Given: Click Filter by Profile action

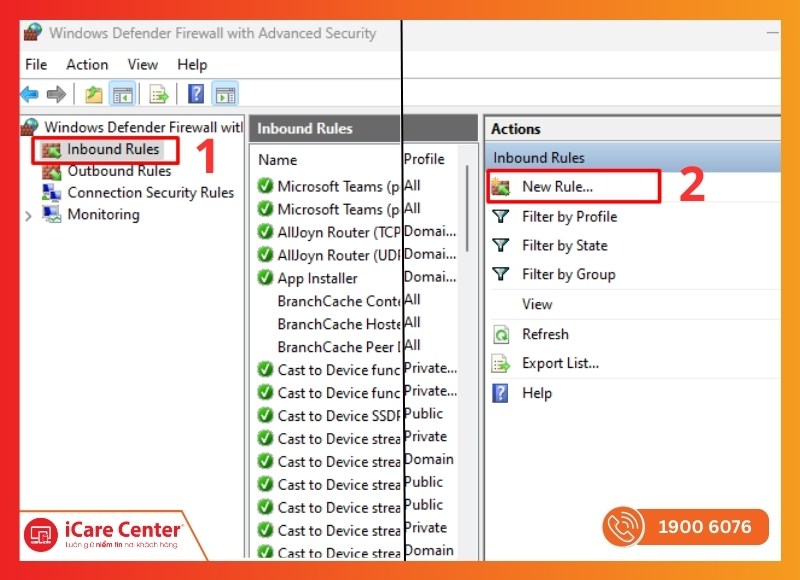Looking at the screenshot, I should click(570, 217).
